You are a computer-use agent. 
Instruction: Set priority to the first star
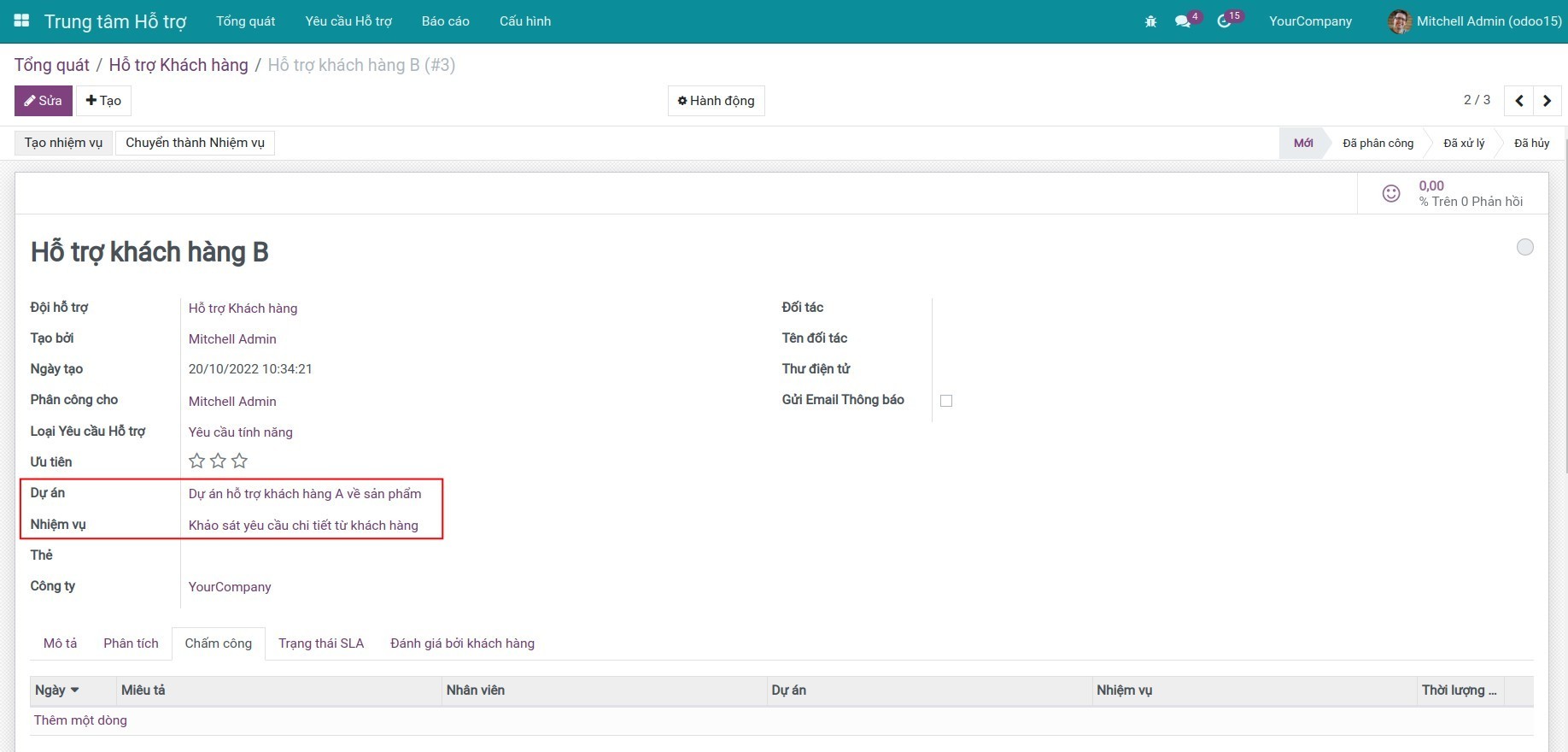coord(196,461)
